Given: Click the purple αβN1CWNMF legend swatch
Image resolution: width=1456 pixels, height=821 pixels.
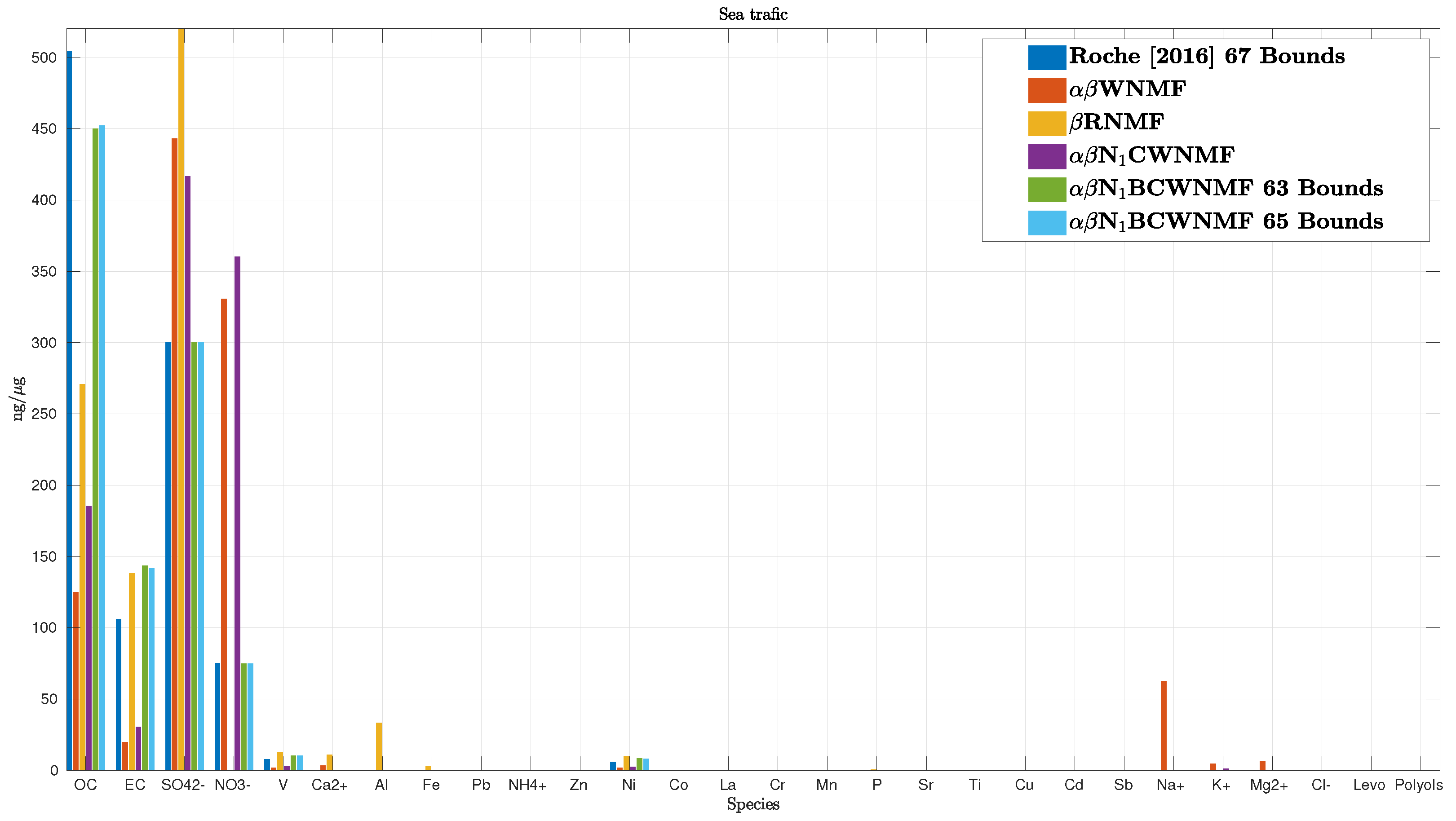Looking at the screenshot, I should [1046, 156].
